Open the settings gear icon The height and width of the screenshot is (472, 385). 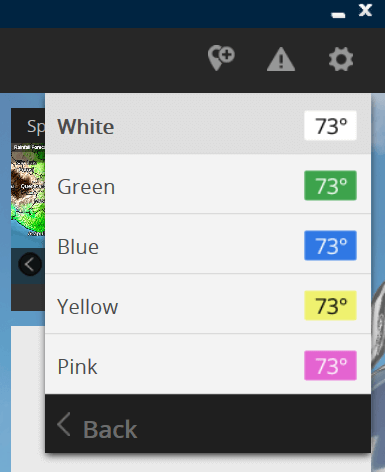341,59
